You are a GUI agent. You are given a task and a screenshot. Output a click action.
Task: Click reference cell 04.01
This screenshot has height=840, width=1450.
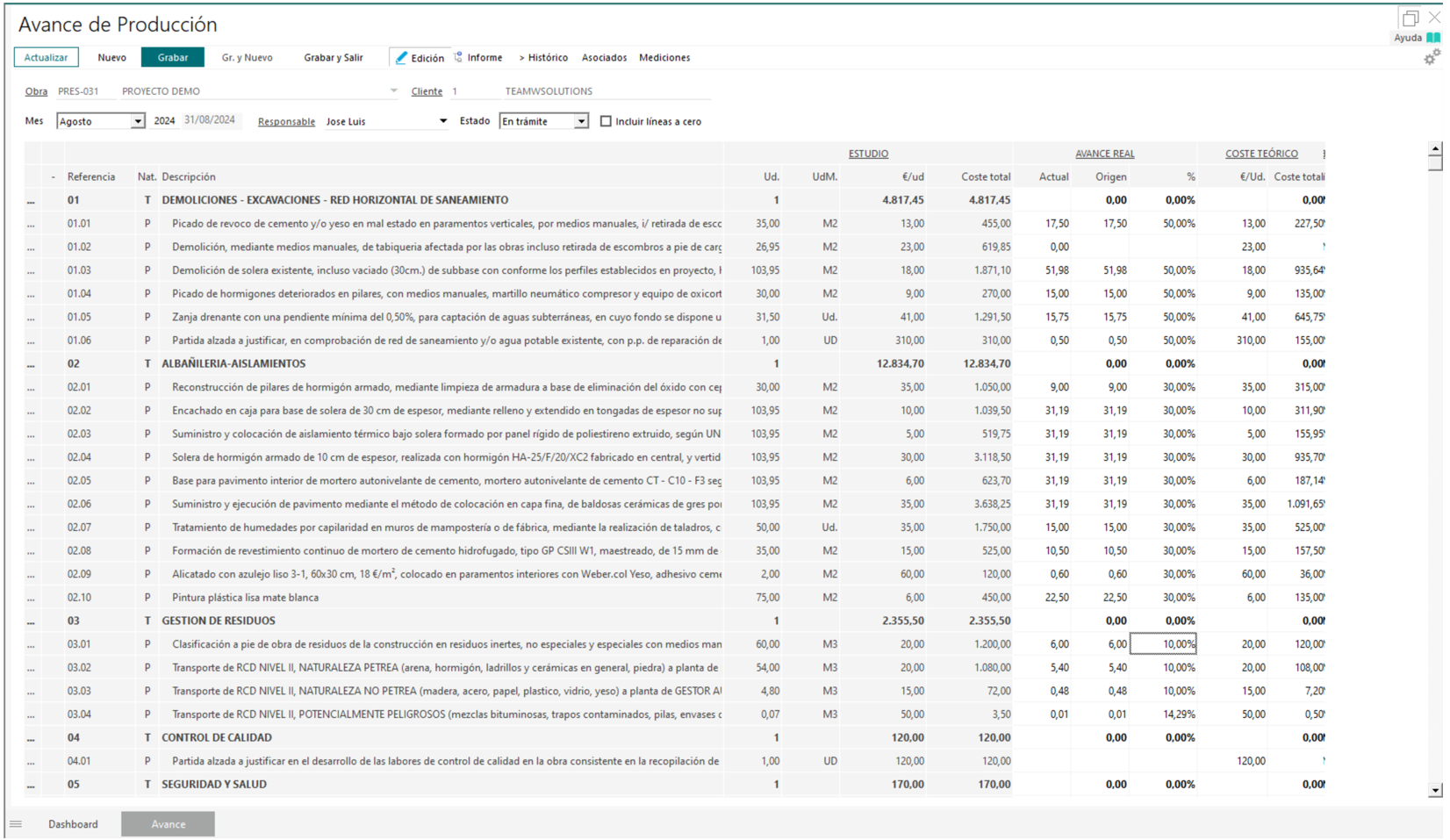click(79, 761)
